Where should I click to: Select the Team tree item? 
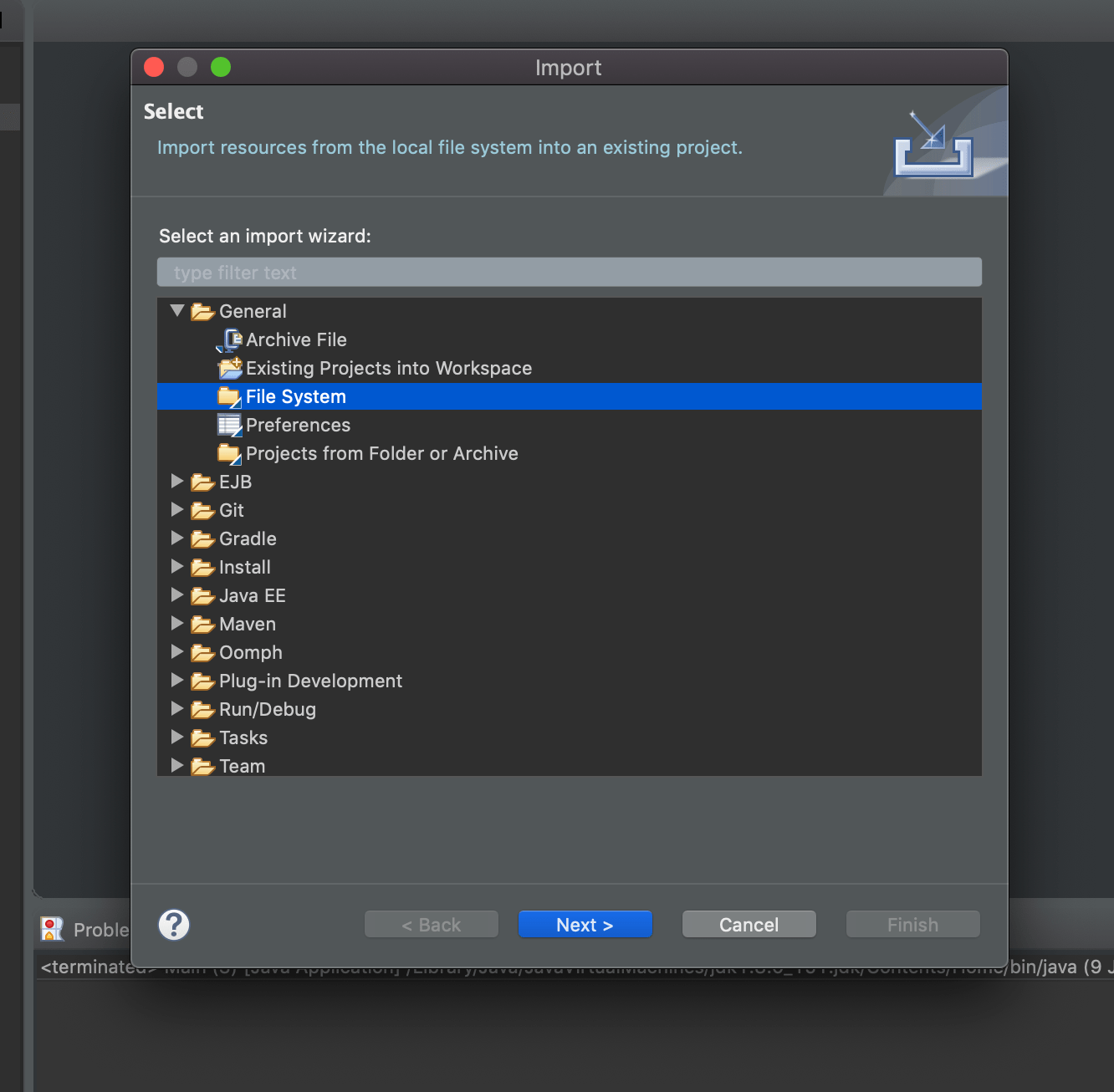coord(241,765)
